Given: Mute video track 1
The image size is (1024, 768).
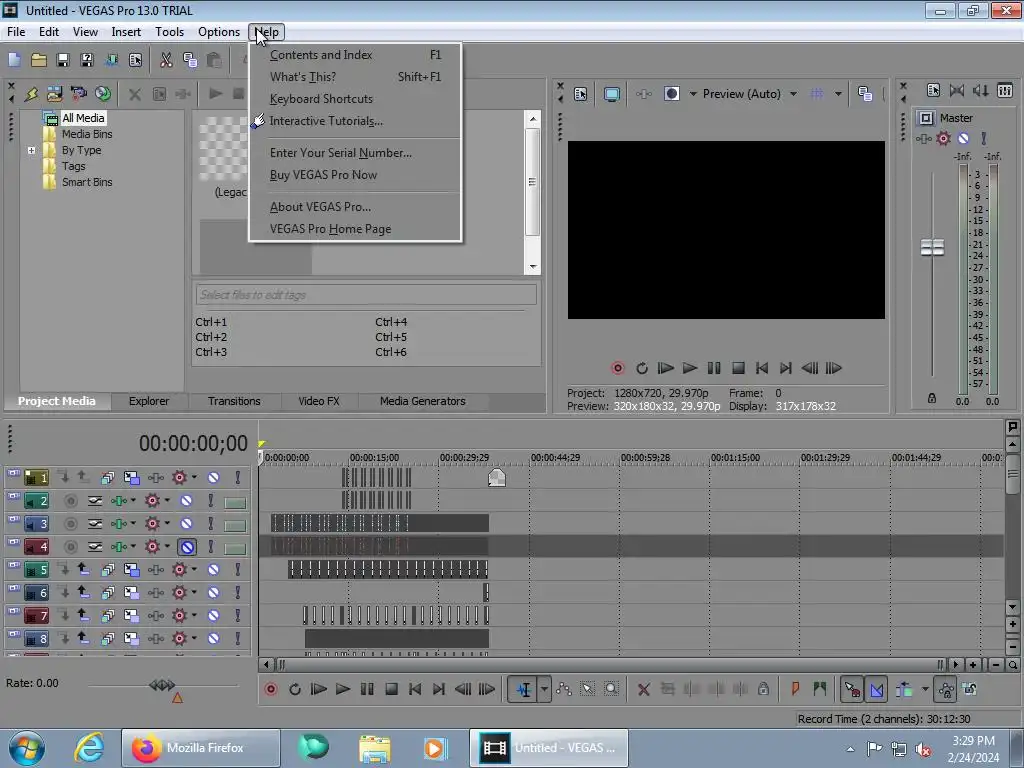Looking at the screenshot, I should tap(213, 478).
